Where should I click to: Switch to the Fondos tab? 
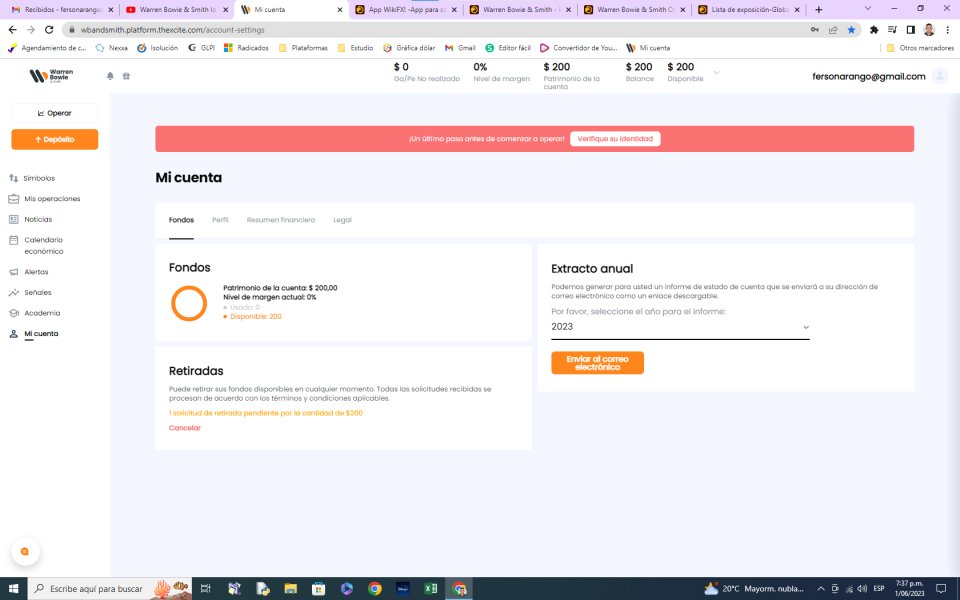click(181, 220)
